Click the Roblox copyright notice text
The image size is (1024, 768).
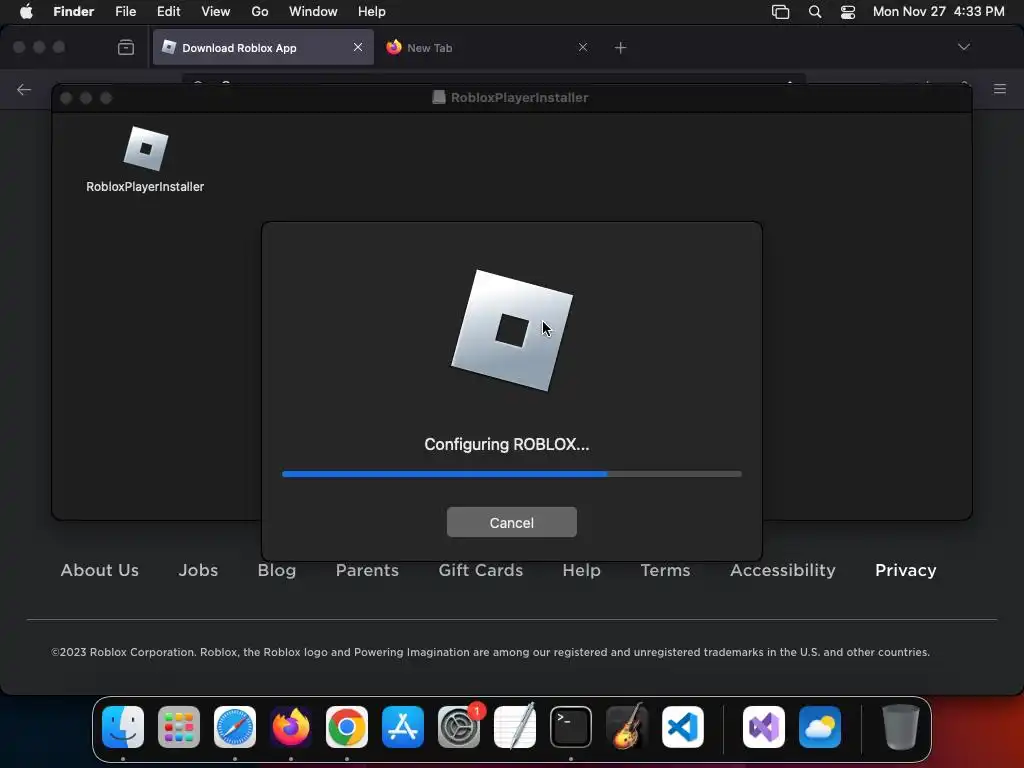[x=490, y=652]
